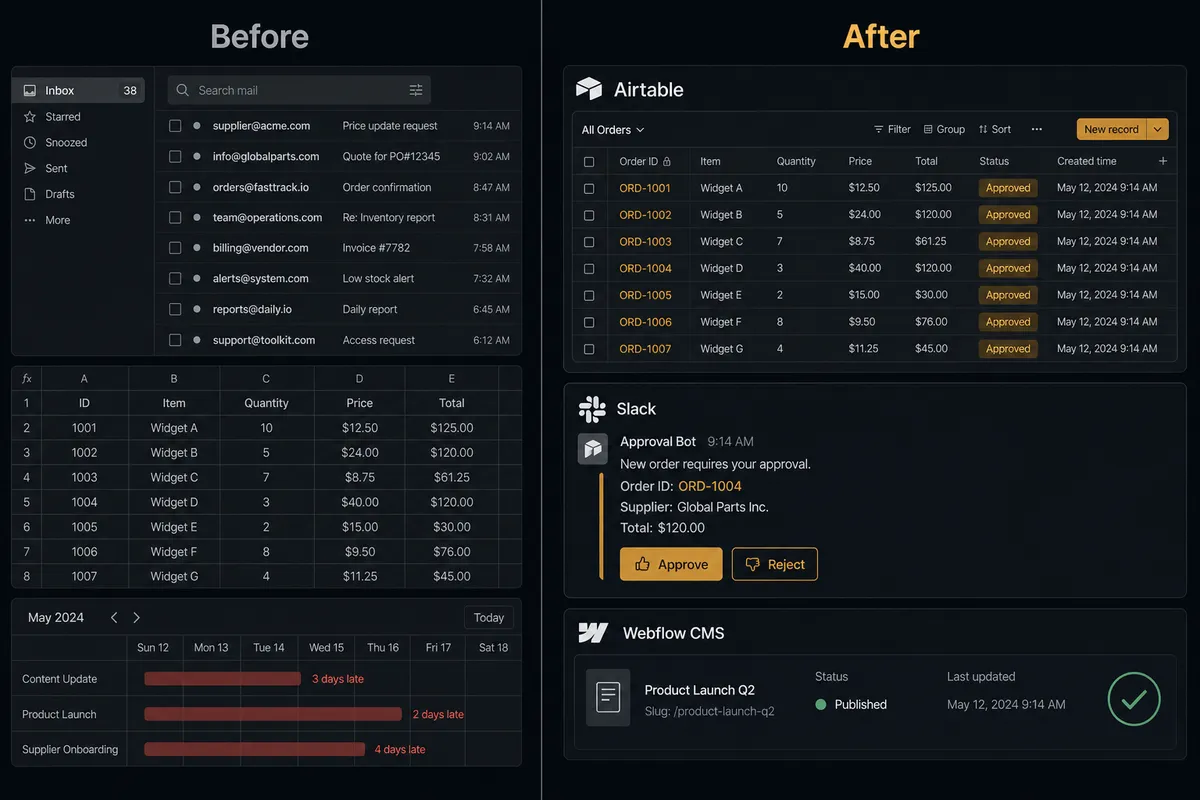Select checkbox for orders@fasttrack.io email
Viewport: 1200px width, 800px height.
[x=175, y=187]
